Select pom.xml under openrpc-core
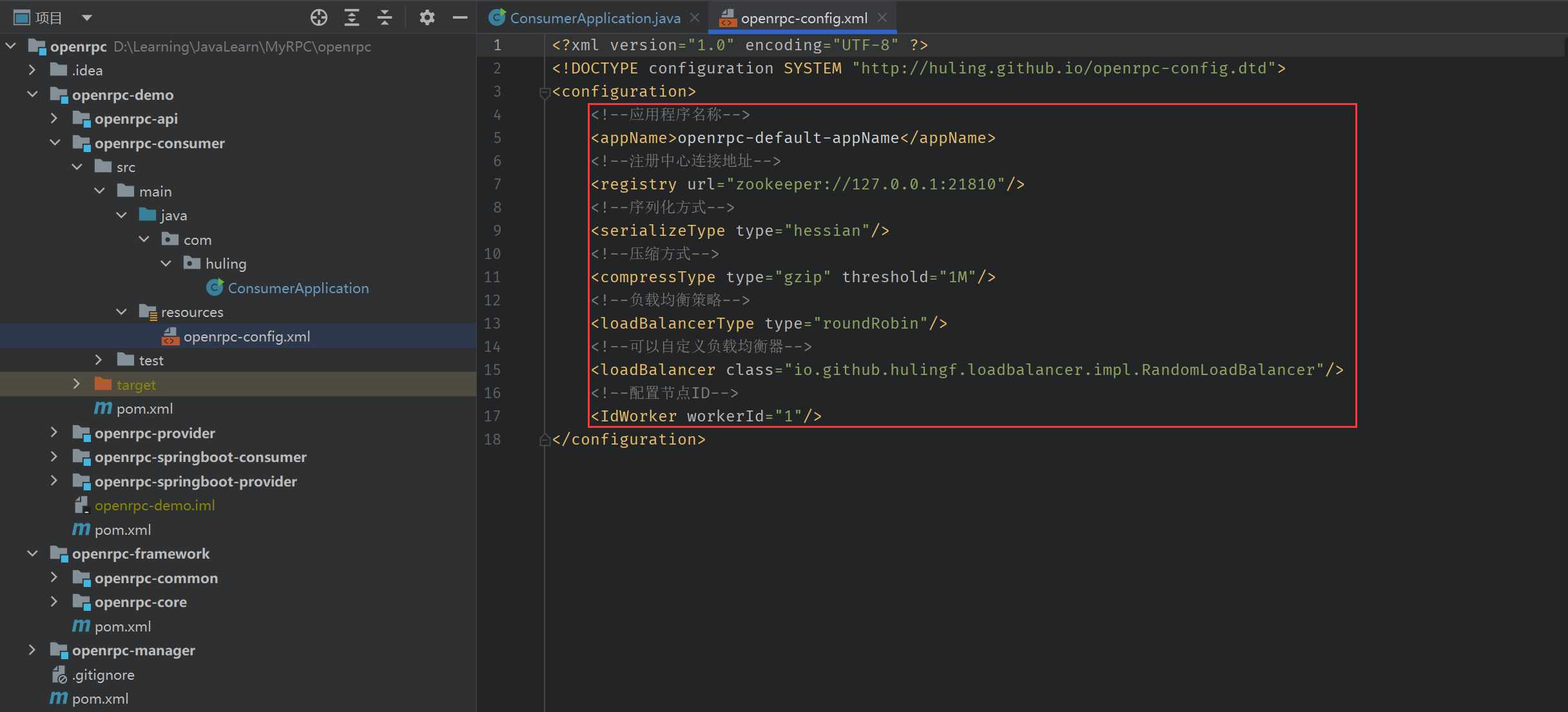 tap(122, 626)
